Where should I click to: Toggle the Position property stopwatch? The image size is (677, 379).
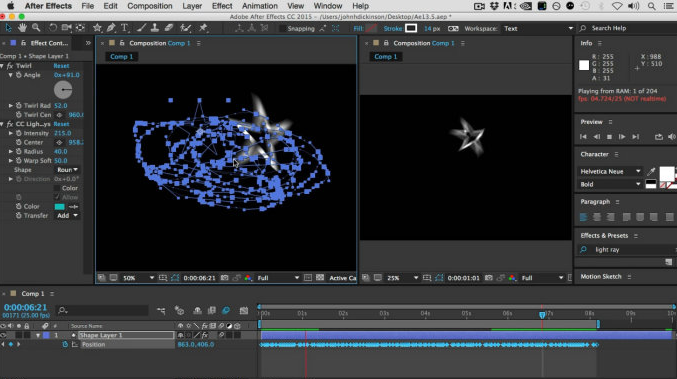click(x=65, y=344)
